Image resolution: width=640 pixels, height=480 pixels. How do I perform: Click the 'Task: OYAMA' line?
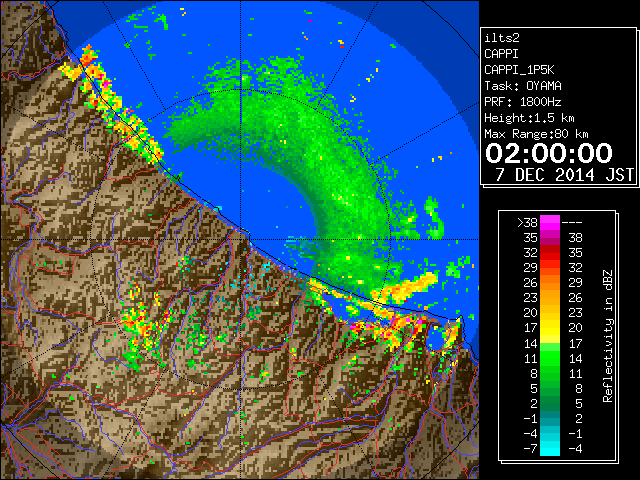(x=523, y=86)
